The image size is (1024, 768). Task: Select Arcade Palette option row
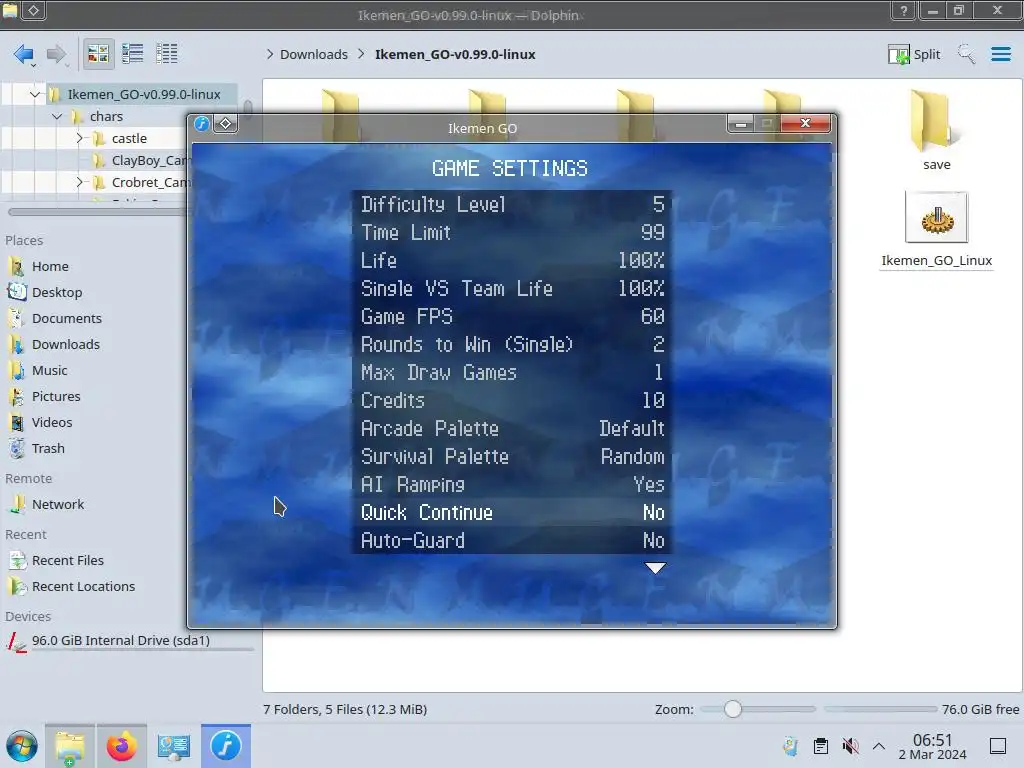pyautogui.click(x=512, y=428)
